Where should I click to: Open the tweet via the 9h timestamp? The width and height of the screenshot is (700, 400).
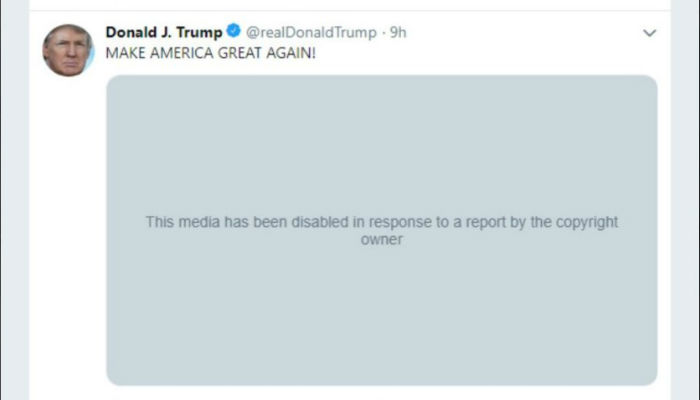coord(398,32)
